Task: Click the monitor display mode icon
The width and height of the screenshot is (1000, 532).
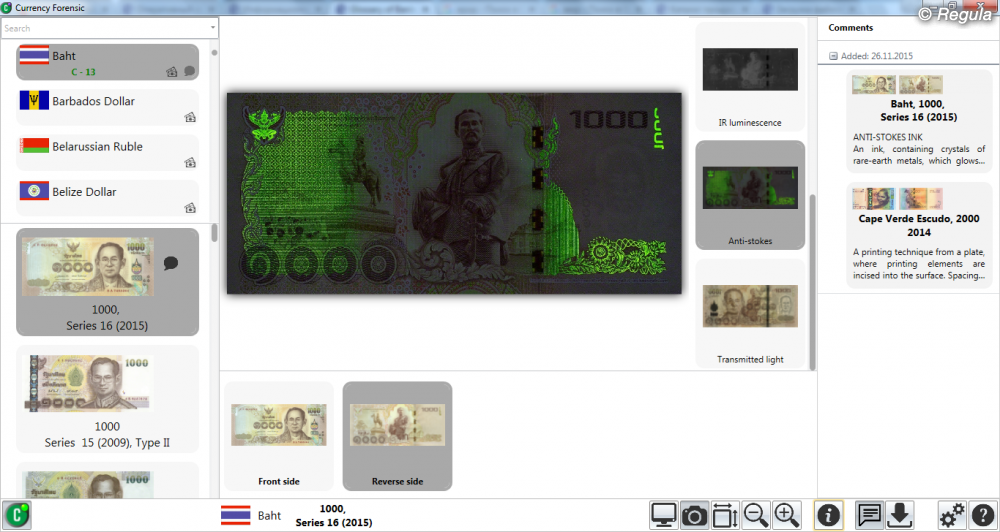Action: (x=663, y=515)
